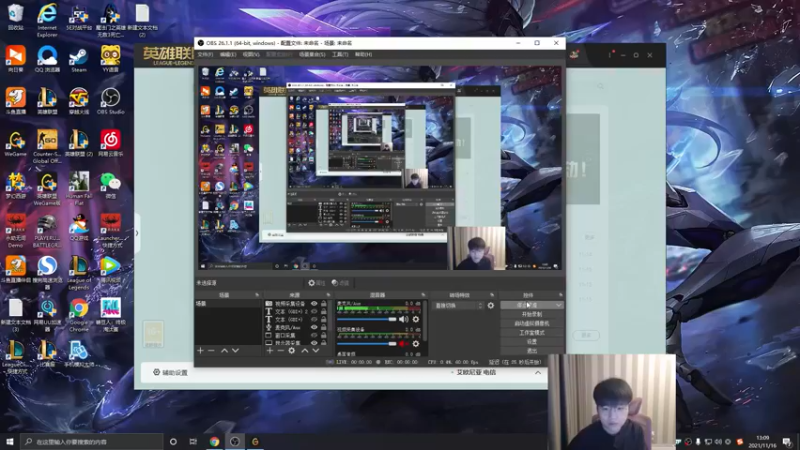Adjust the video capture device volume slider
This screenshot has height=450, width=800.
click(x=367, y=344)
